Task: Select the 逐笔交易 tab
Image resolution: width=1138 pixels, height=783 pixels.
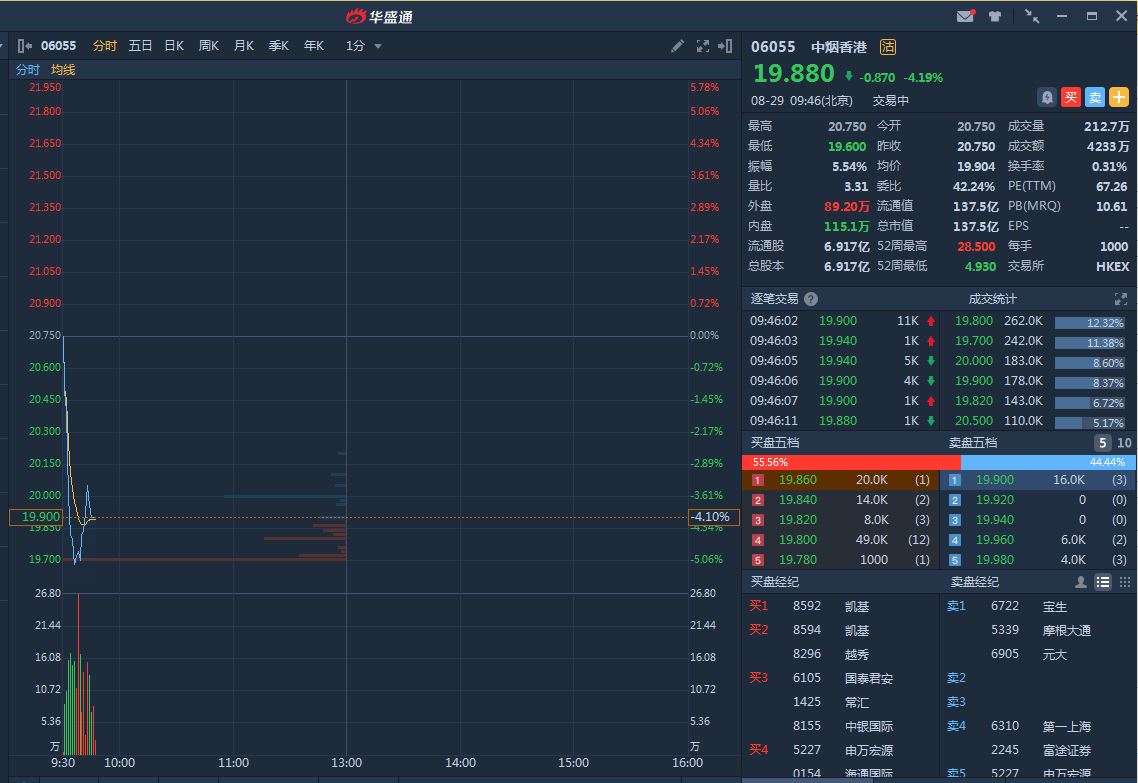Action: (x=774, y=299)
